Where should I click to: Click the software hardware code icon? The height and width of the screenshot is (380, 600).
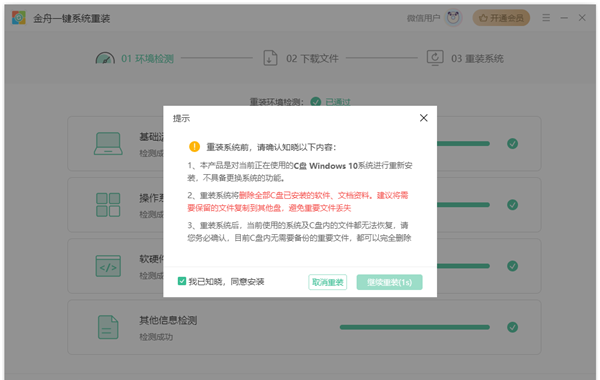coord(108,266)
